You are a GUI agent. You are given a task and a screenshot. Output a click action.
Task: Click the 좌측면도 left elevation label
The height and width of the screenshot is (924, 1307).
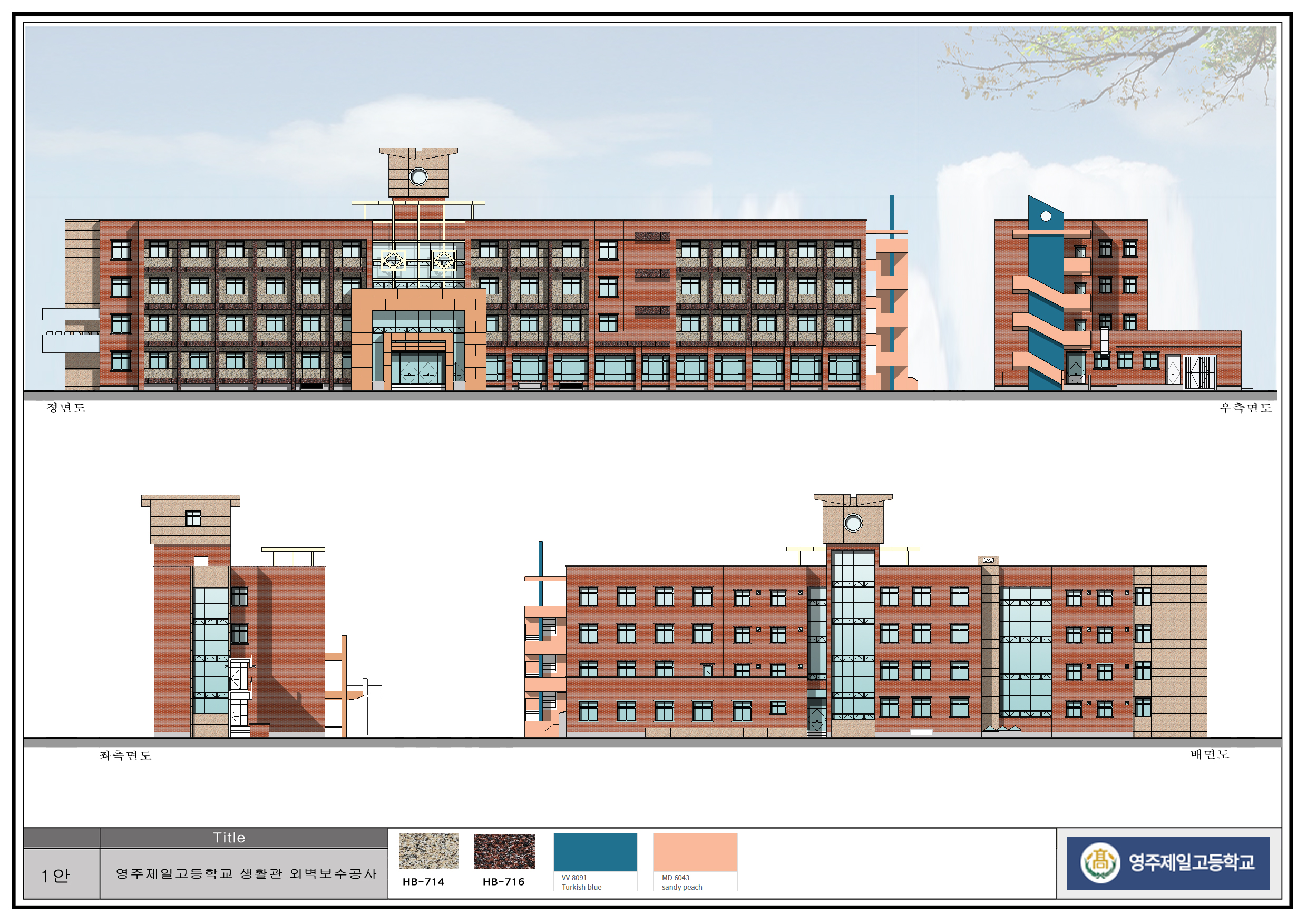125,755
